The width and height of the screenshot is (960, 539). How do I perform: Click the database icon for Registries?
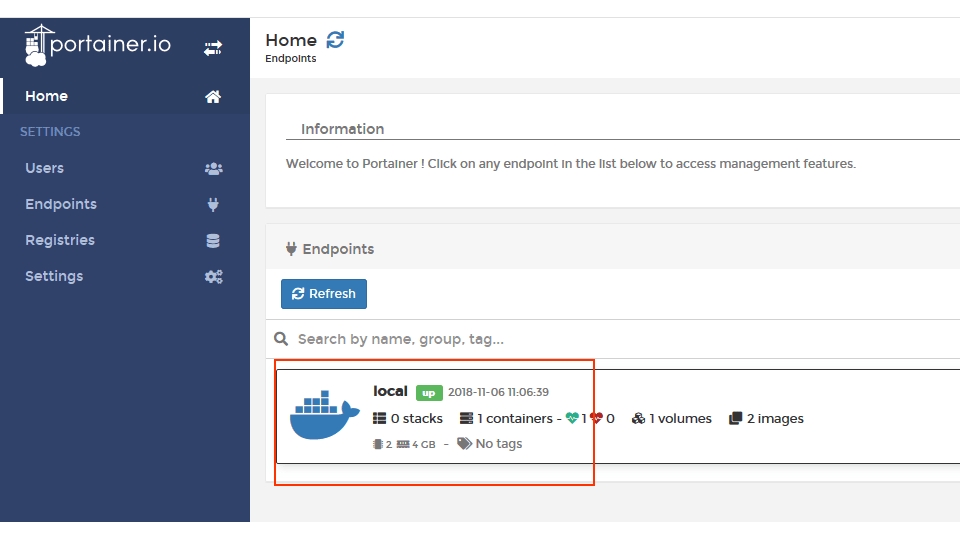pos(213,241)
